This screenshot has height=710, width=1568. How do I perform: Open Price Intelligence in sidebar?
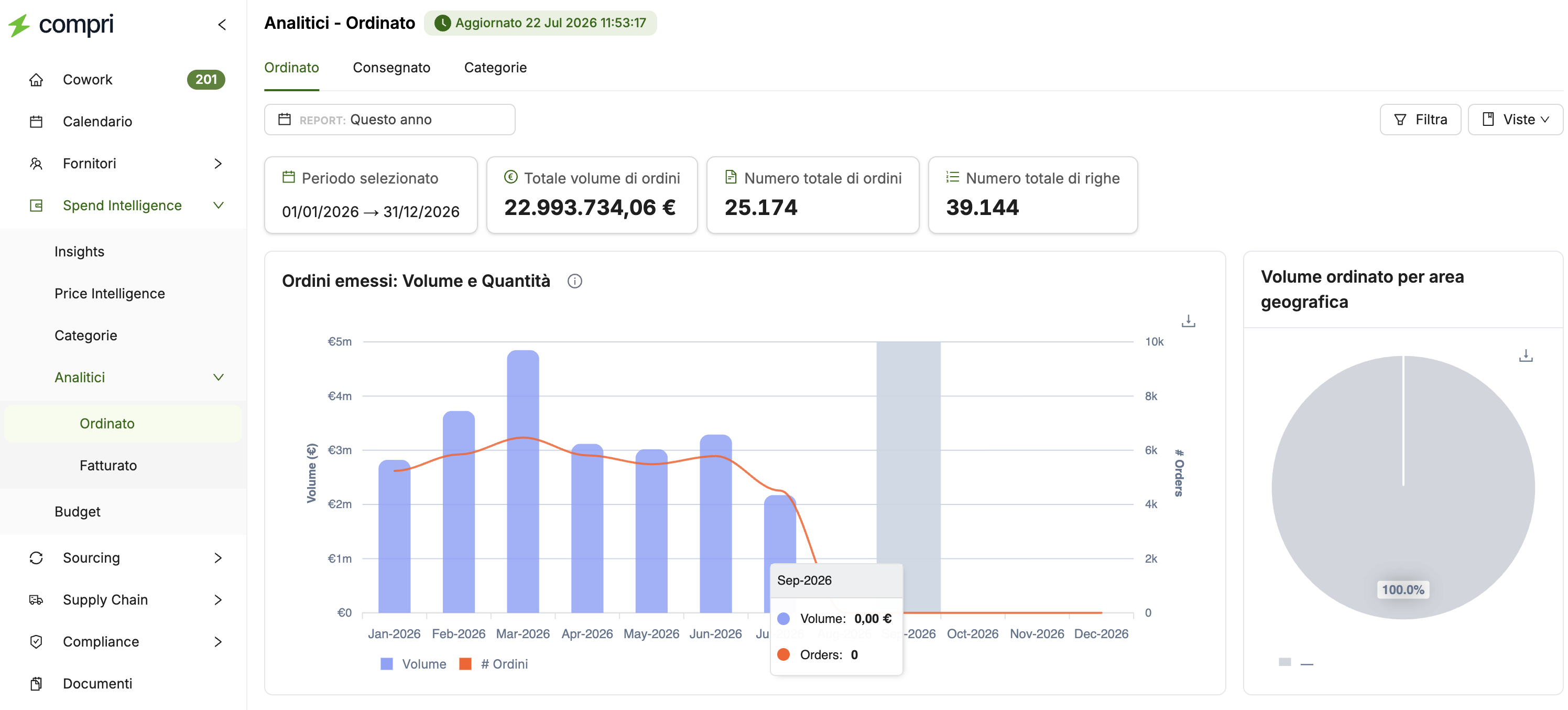[110, 294]
